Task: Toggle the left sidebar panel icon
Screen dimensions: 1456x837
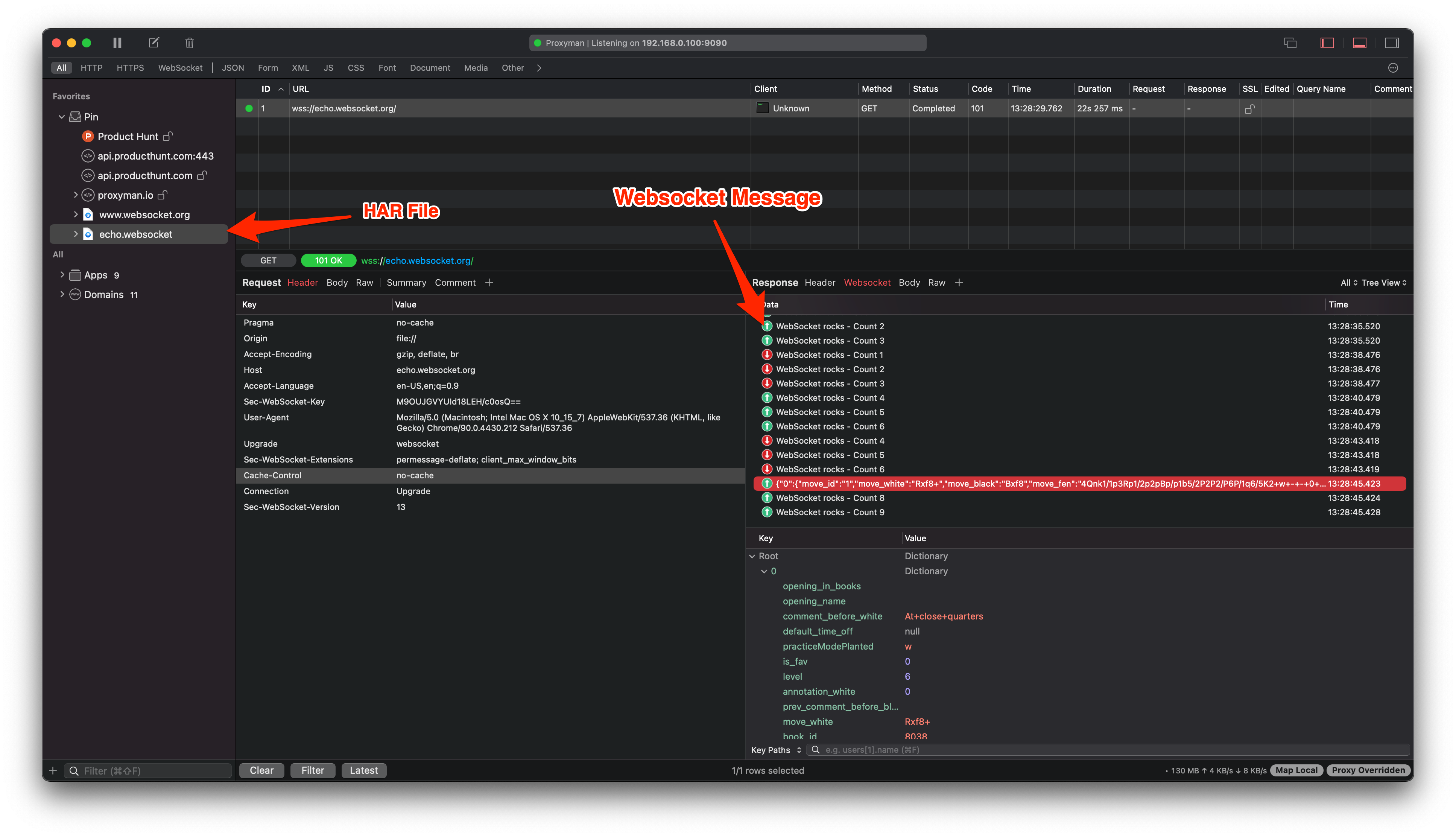Action: (x=1327, y=43)
